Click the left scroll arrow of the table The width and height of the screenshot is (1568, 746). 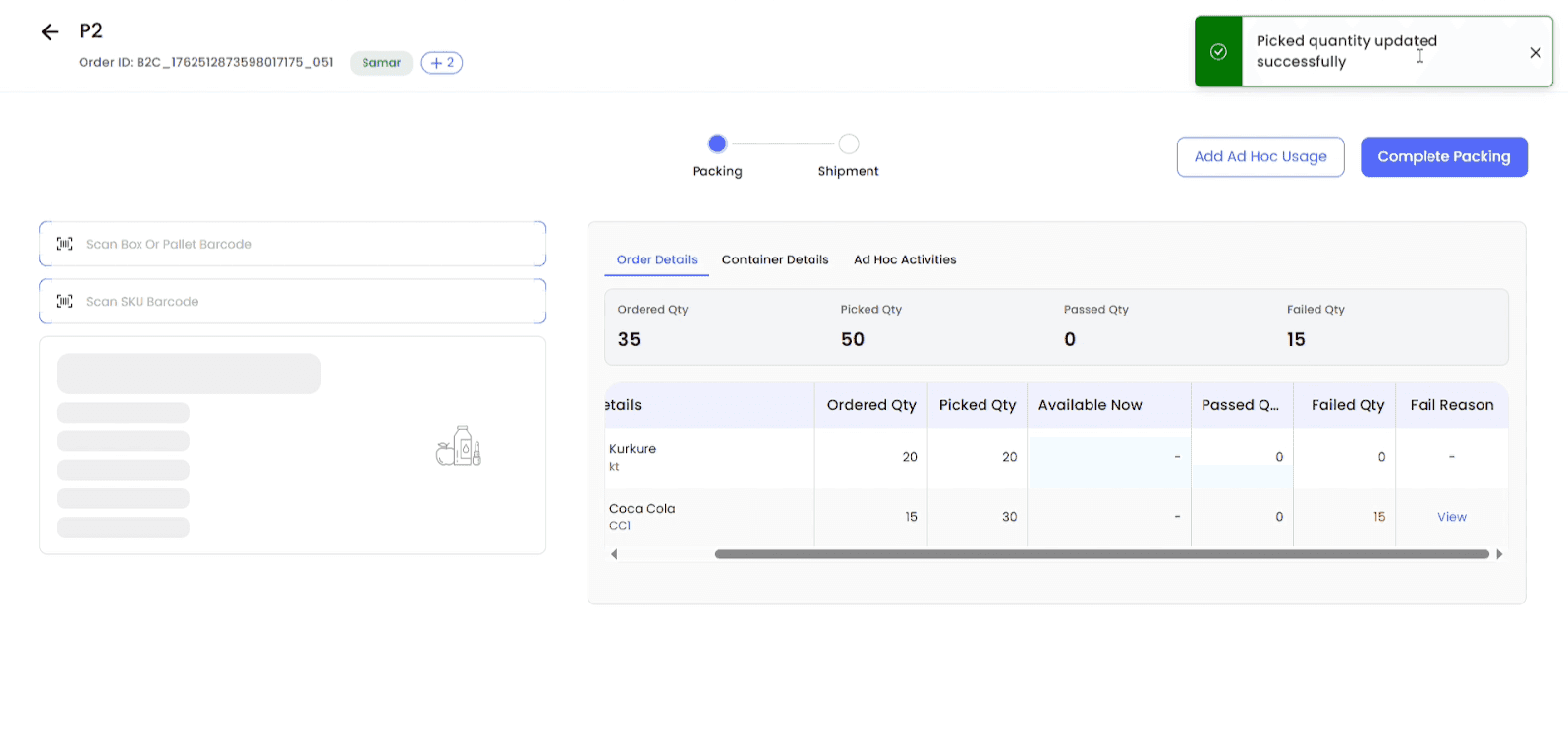click(614, 554)
